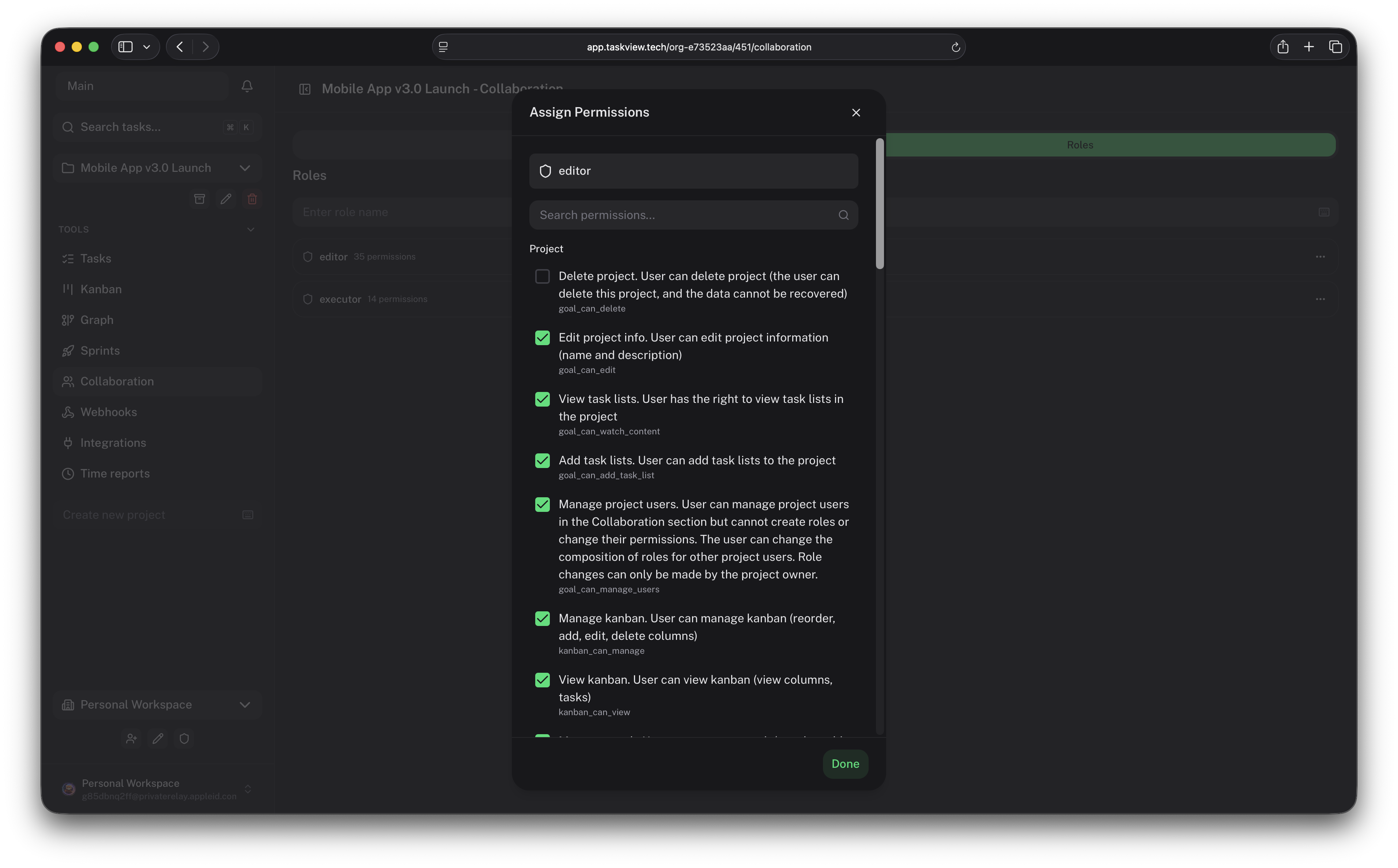Click the magnifier icon in Search permissions
Image resolution: width=1398 pixels, height=868 pixels.
843,215
